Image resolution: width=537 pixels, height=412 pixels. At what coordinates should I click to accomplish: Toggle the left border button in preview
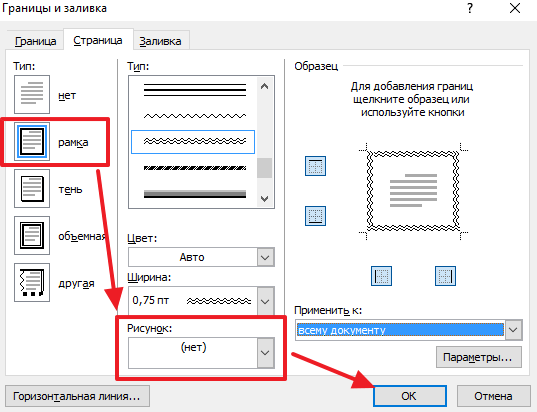pos(381,276)
